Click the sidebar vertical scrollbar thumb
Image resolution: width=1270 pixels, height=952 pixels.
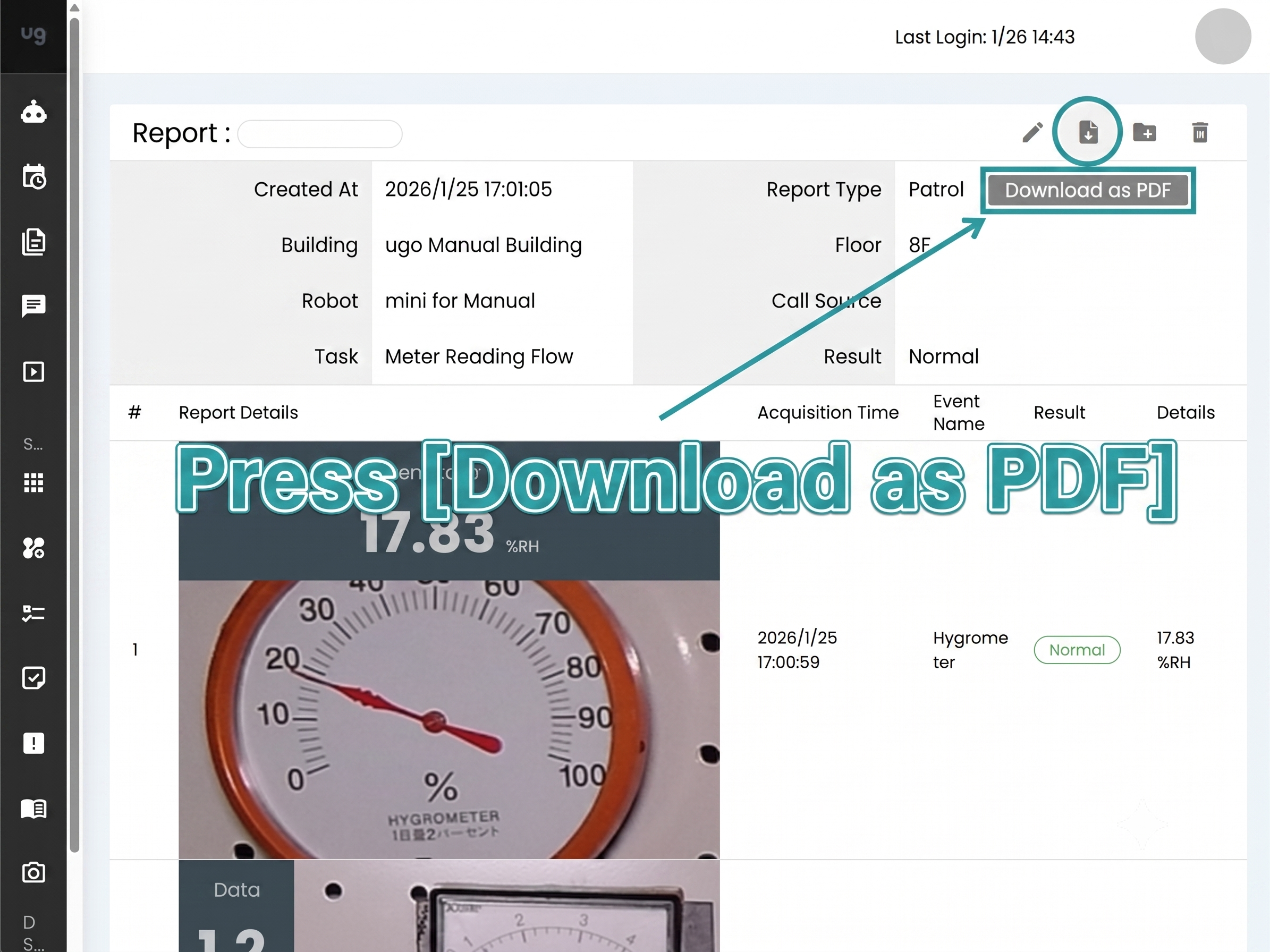tap(74, 435)
